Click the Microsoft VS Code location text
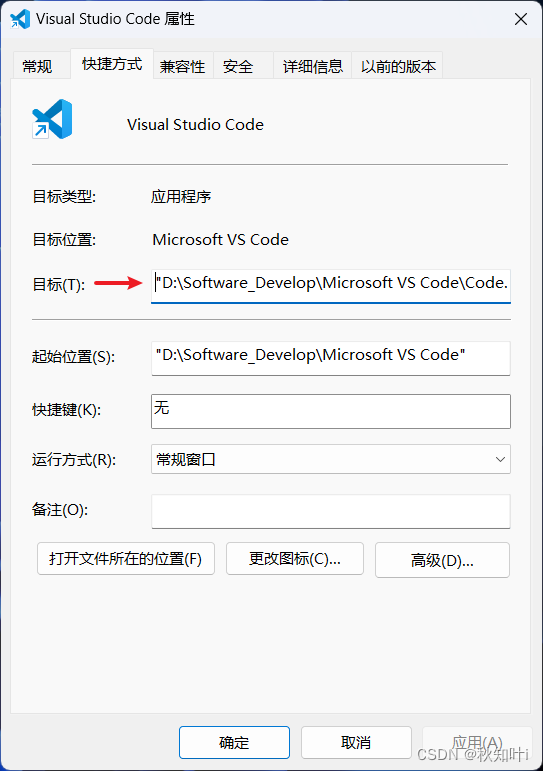Image resolution: width=543 pixels, height=771 pixels. coord(221,239)
